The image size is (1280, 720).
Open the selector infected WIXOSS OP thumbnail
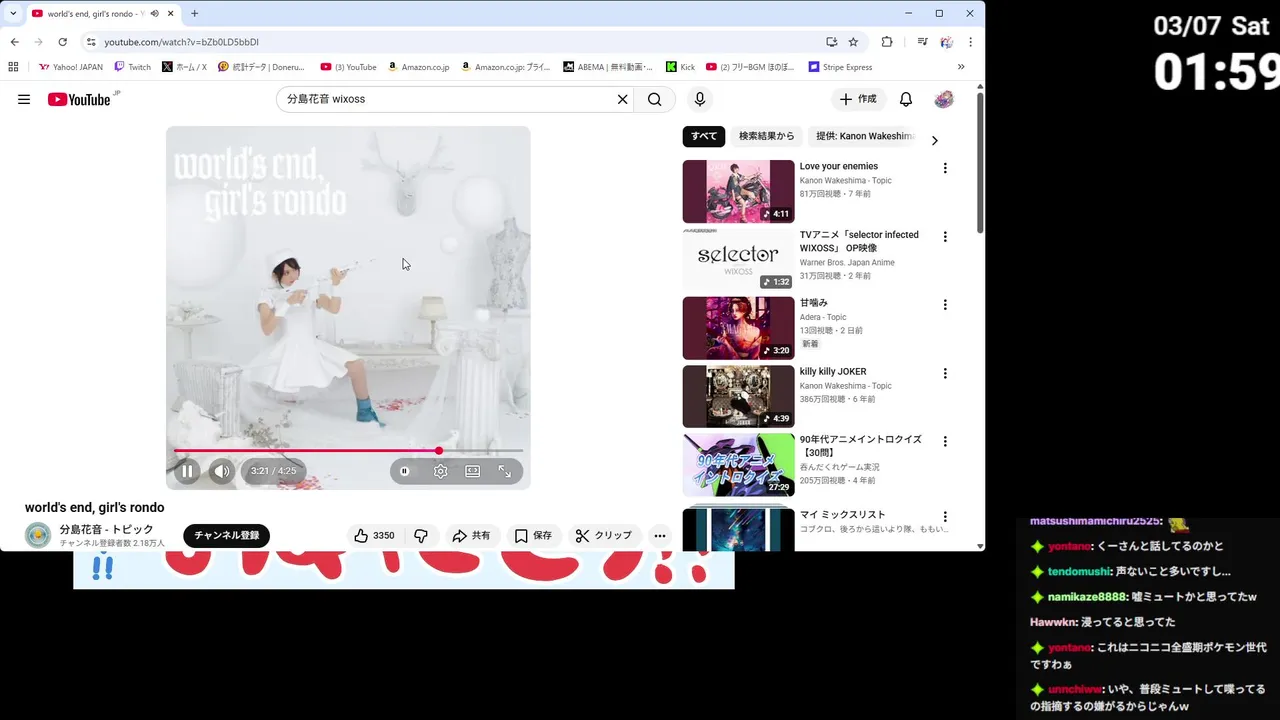click(739, 259)
